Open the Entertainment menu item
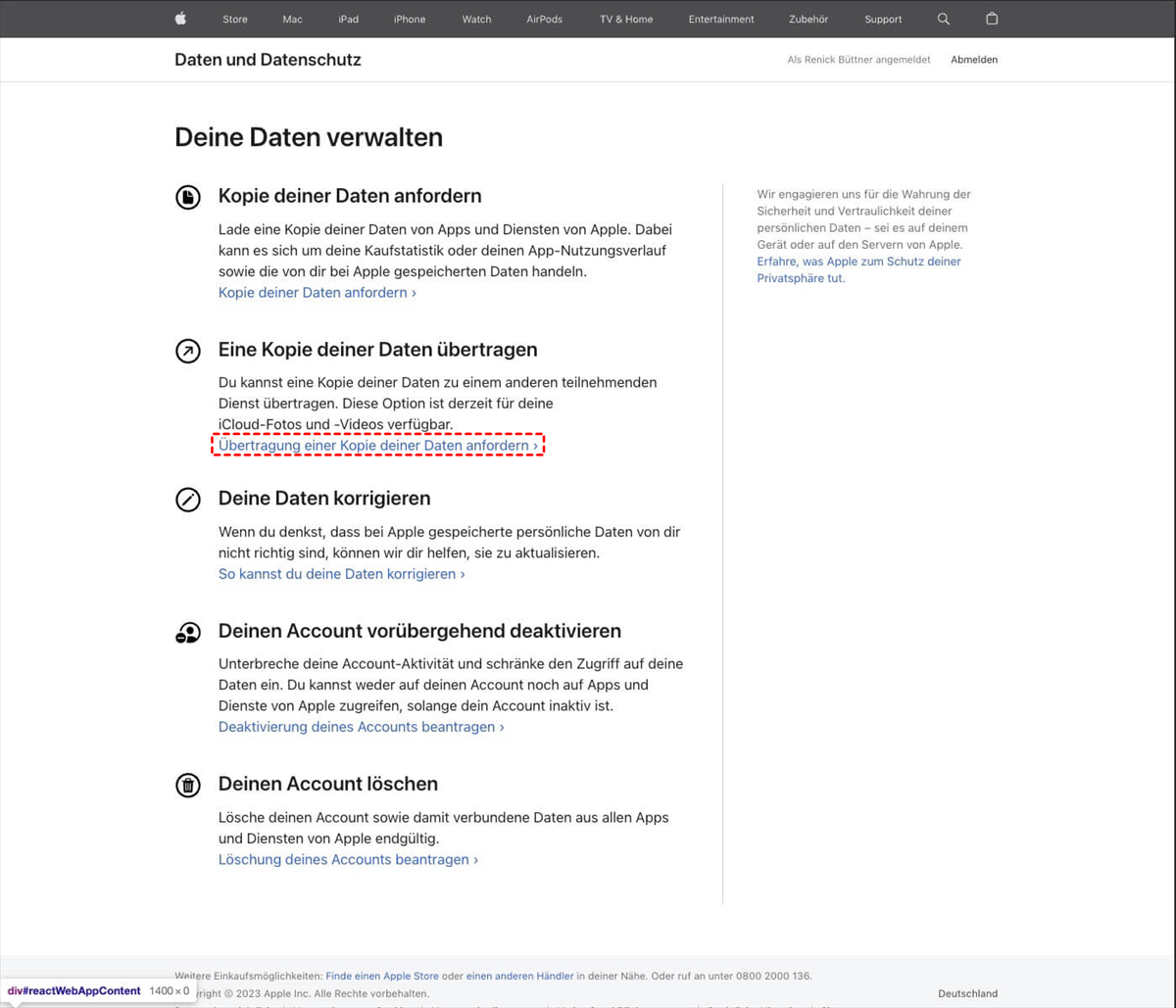The width and height of the screenshot is (1176, 1008). click(721, 20)
